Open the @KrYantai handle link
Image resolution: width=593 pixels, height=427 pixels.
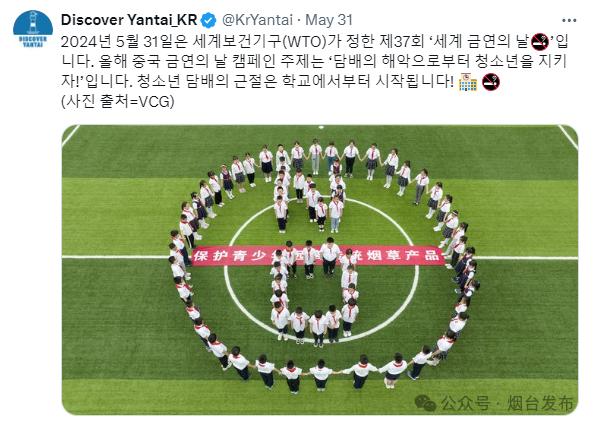257,20
